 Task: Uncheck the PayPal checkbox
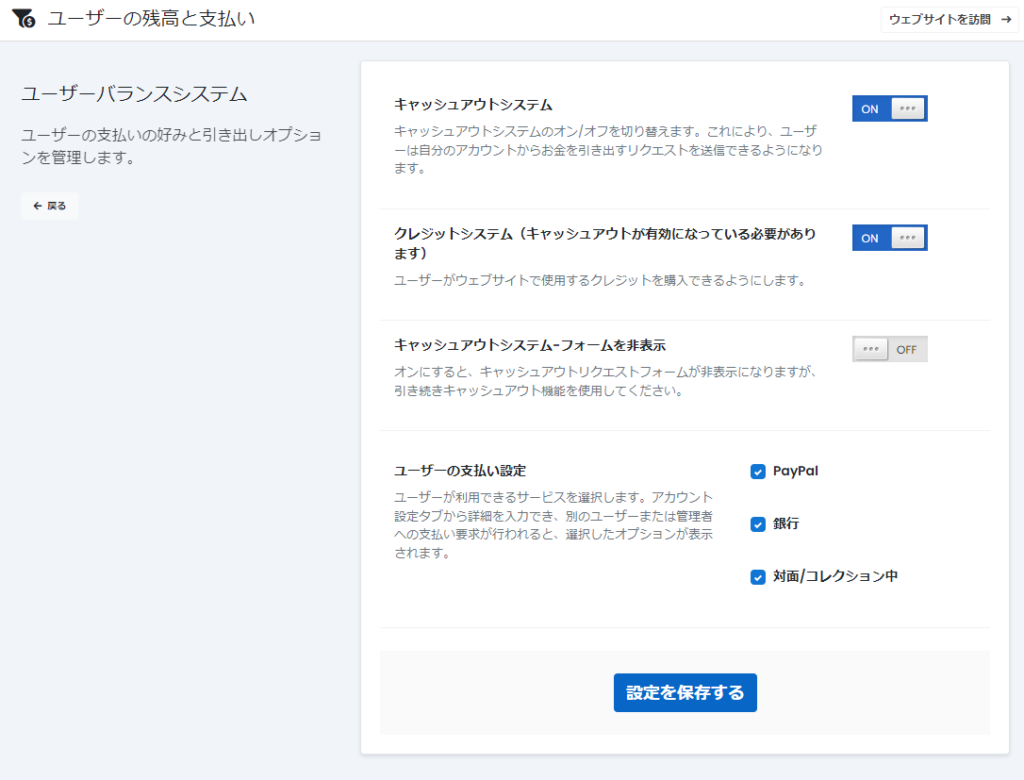point(758,472)
